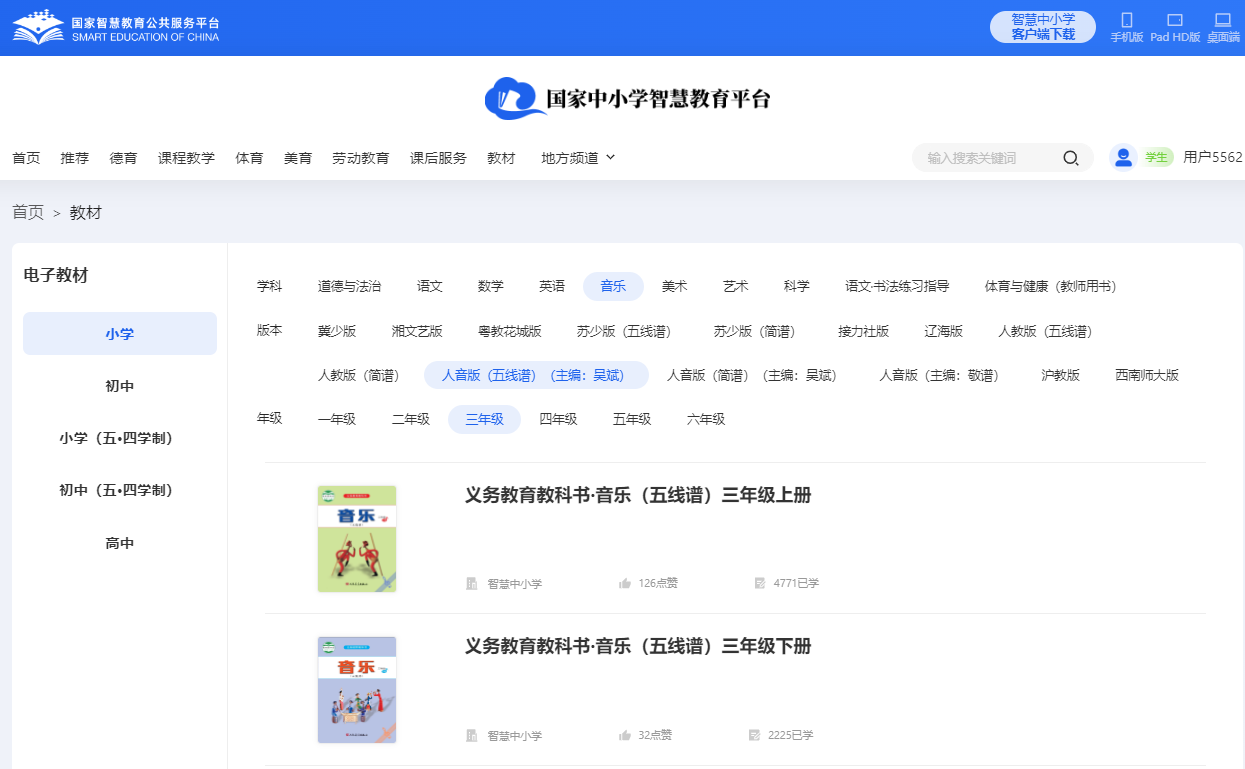
Task: Select 初中 in the sidebar
Action: [x=120, y=386]
